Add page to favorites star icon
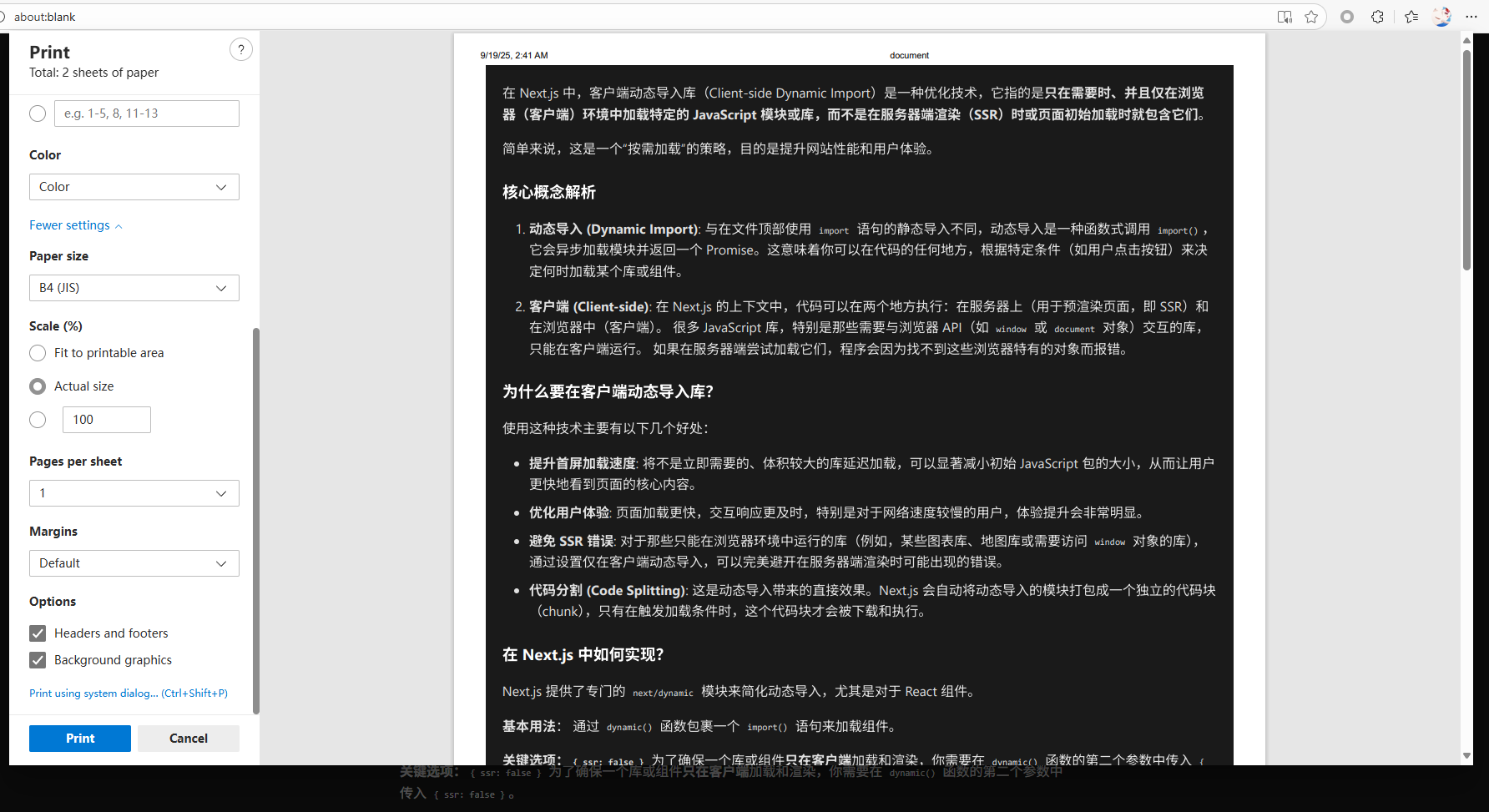The image size is (1489, 812). (x=1311, y=17)
